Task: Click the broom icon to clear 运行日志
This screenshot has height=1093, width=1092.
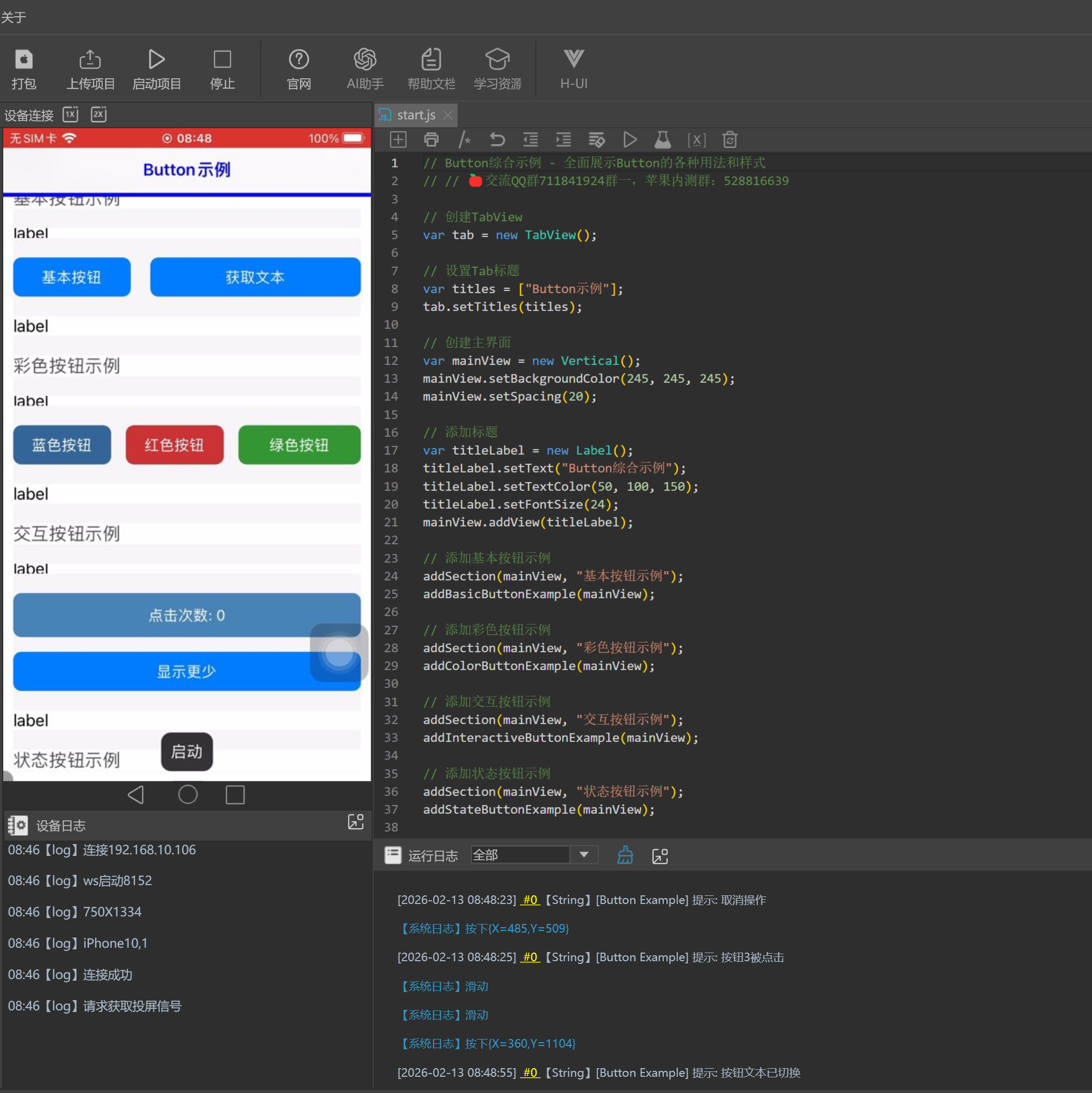Action: (625, 855)
